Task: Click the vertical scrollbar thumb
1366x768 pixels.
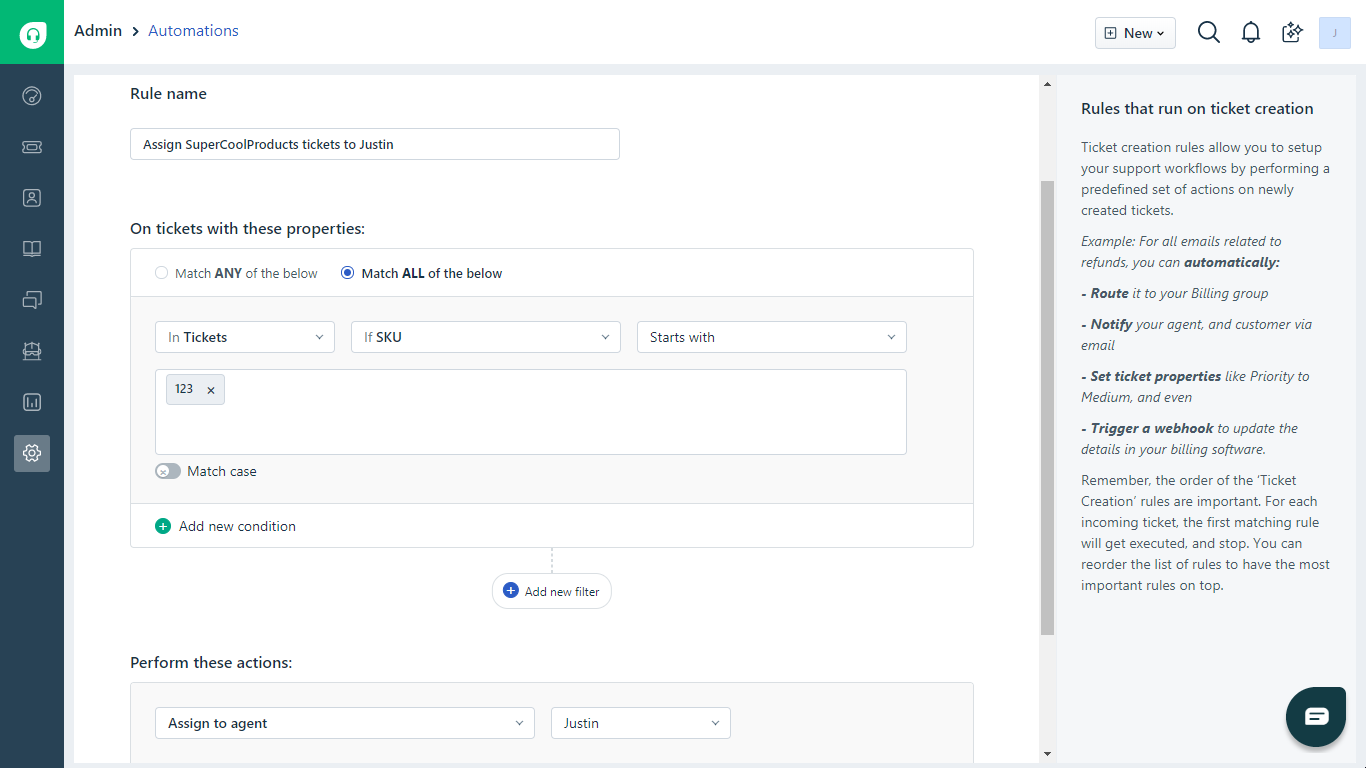Action: pos(1047,408)
